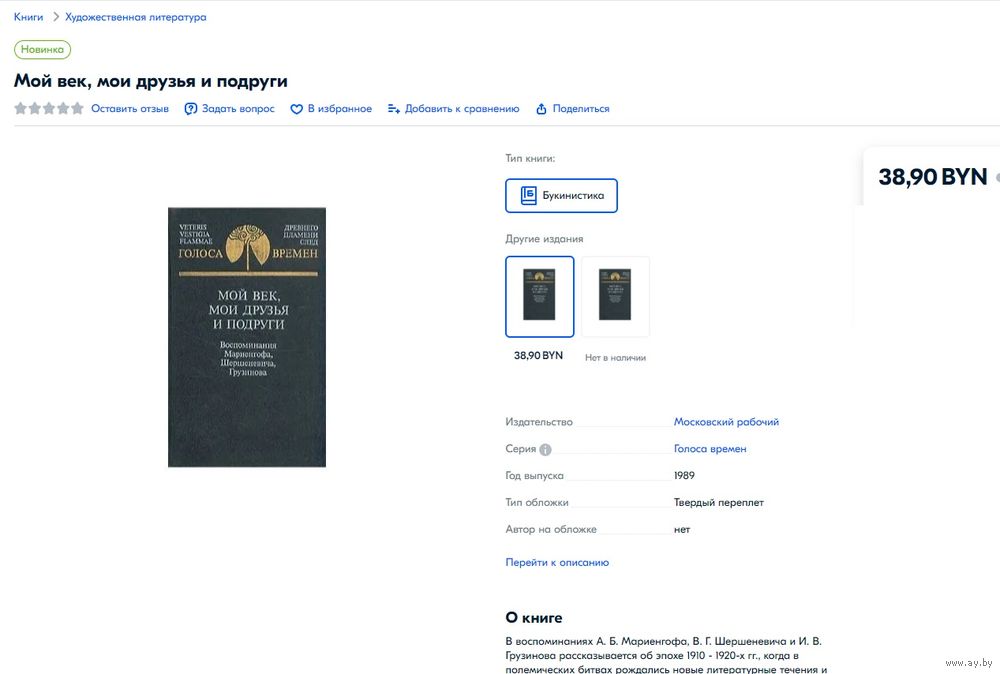Open the Голоса времен series link
The width and height of the screenshot is (1000, 674).
(x=710, y=449)
